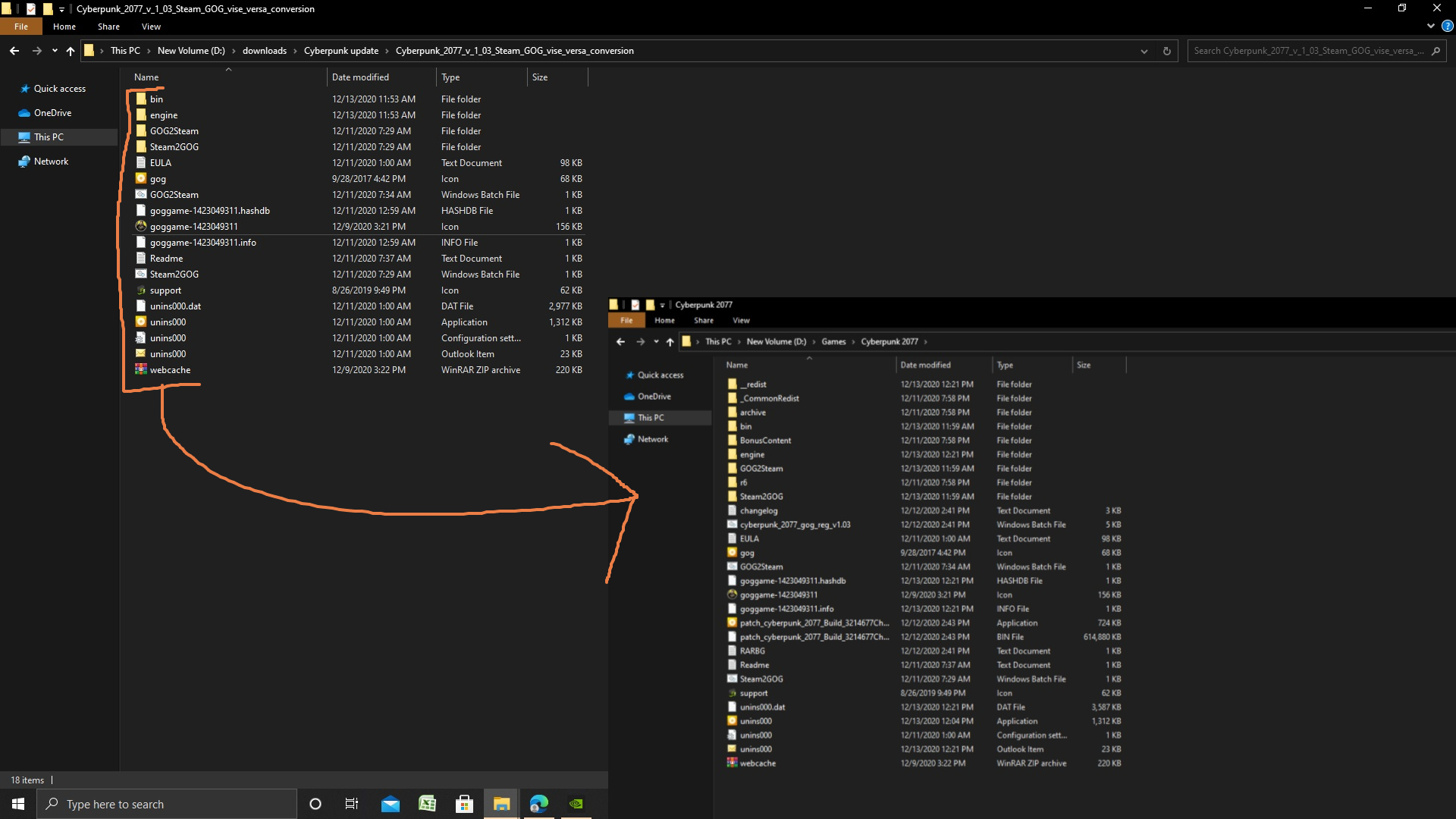Open the Steam2GOG folder entry
Image resolution: width=1456 pixels, height=819 pixels.
point(174,147)
